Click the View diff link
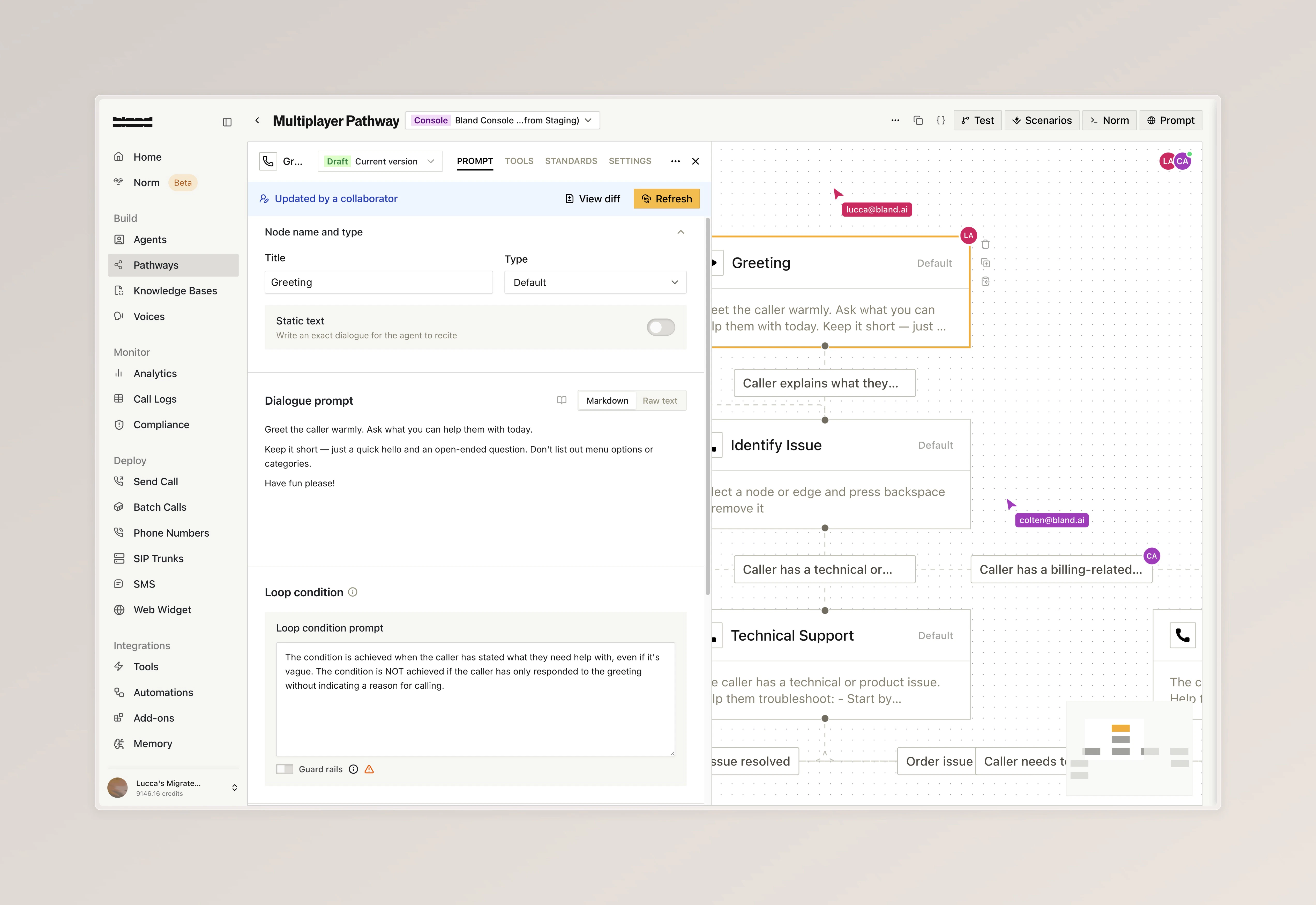 (x=592, y=198)
